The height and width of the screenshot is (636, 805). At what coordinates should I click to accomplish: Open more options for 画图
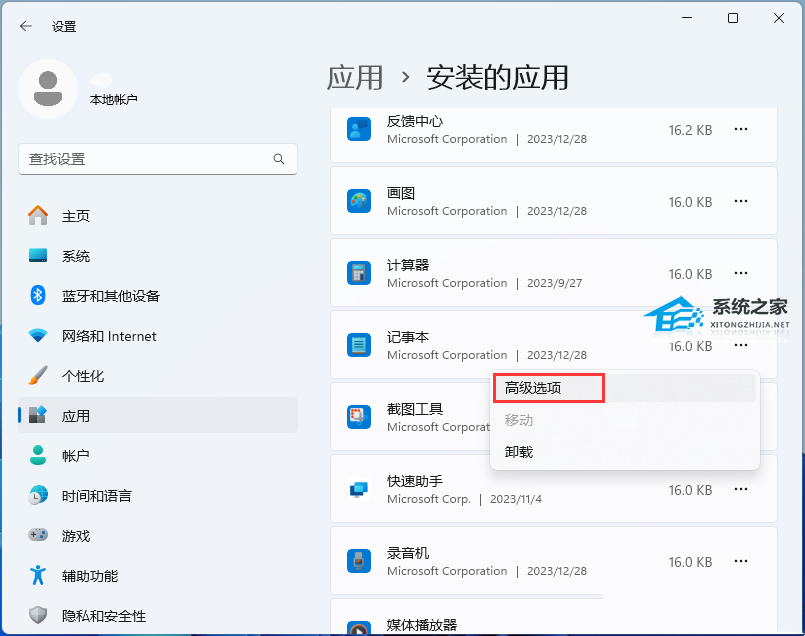click(x=741, y=201)
